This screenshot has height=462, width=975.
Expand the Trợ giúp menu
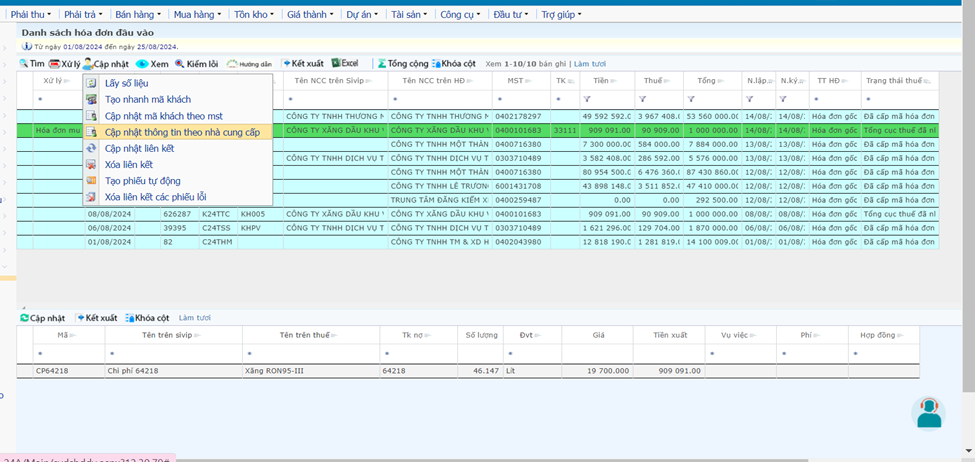(x=561, y=15)
